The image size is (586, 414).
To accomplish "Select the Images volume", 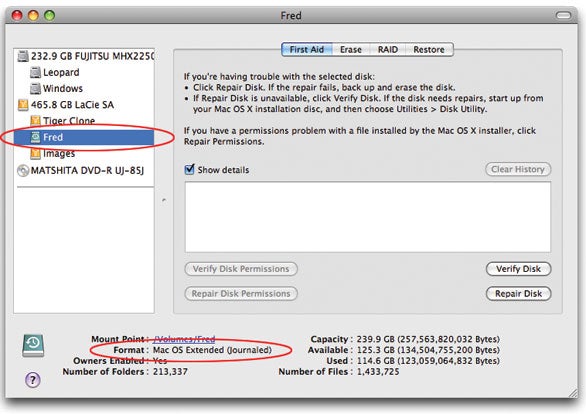I will [85, 153].
